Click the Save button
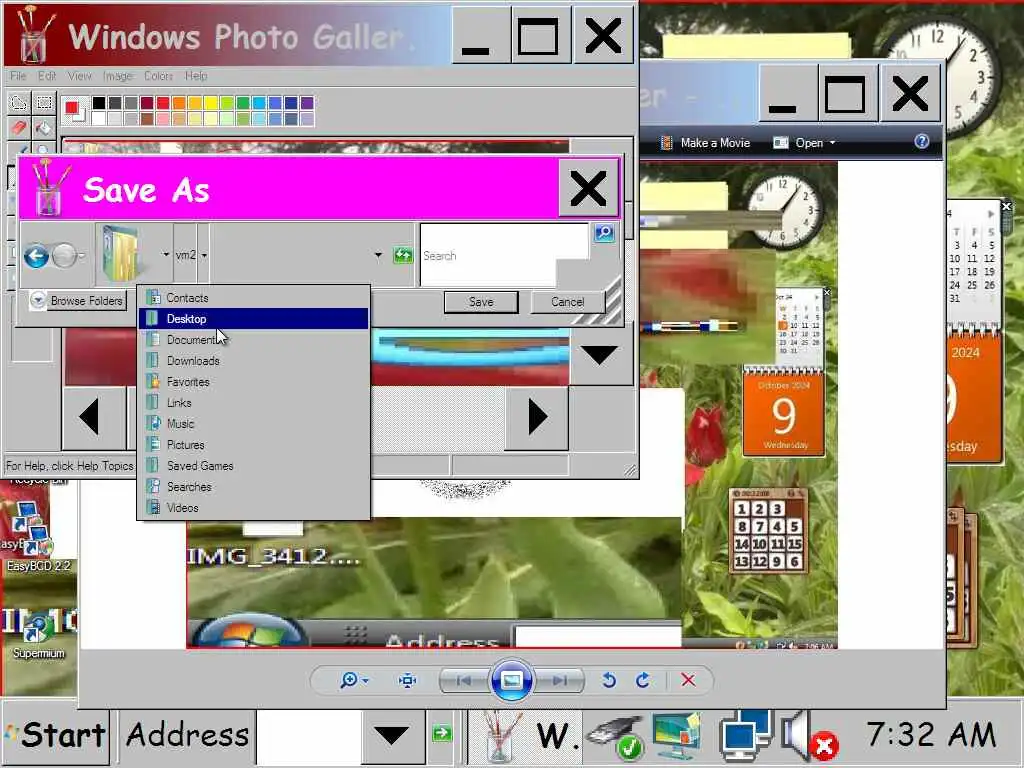 coord(481,302)
